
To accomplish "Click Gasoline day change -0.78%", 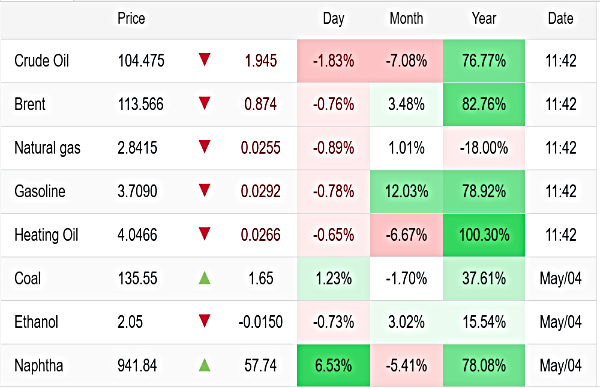I will [x=333, y=191].
